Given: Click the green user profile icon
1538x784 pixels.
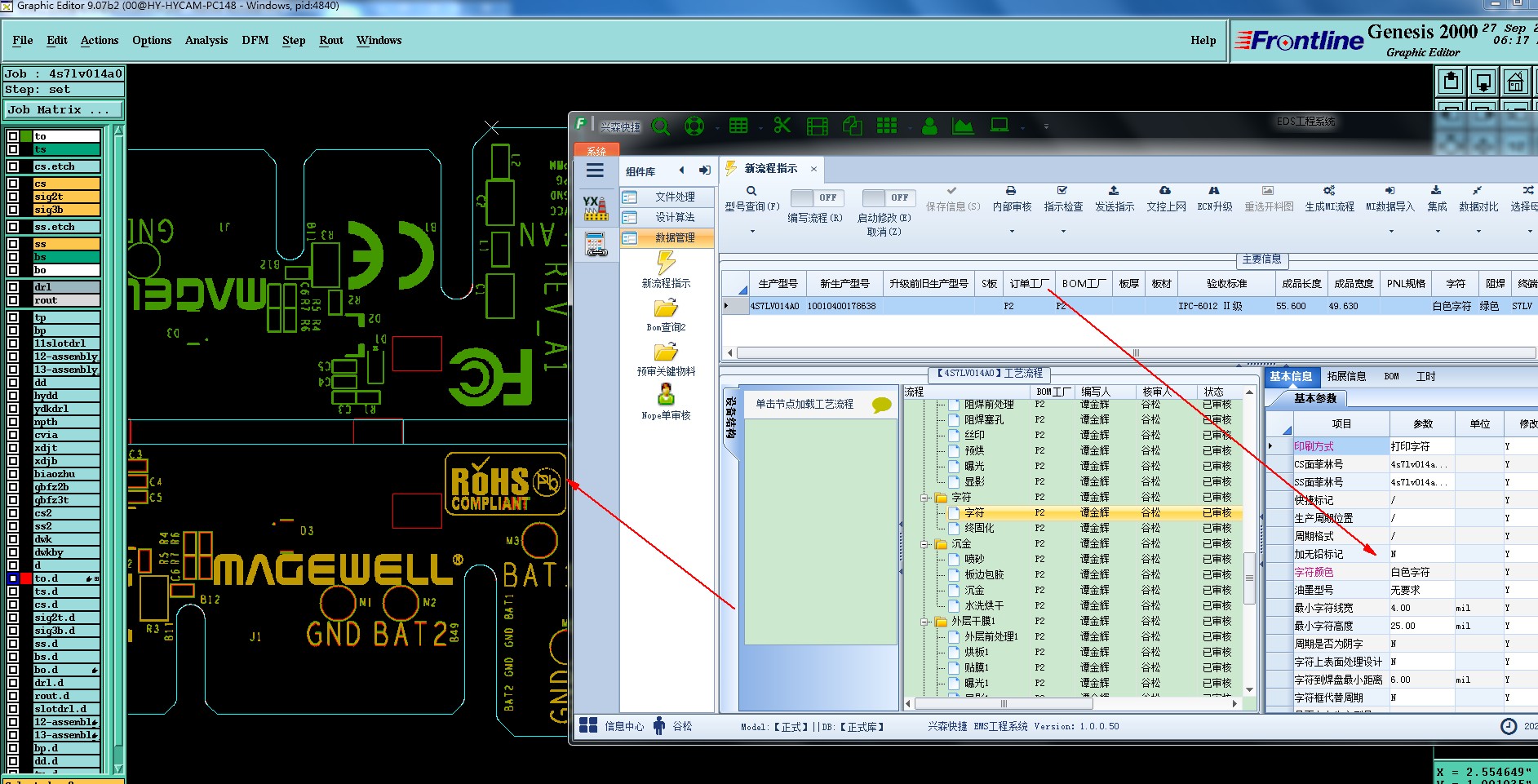Looking at the screenshot, I should click(x=929, y=126).
